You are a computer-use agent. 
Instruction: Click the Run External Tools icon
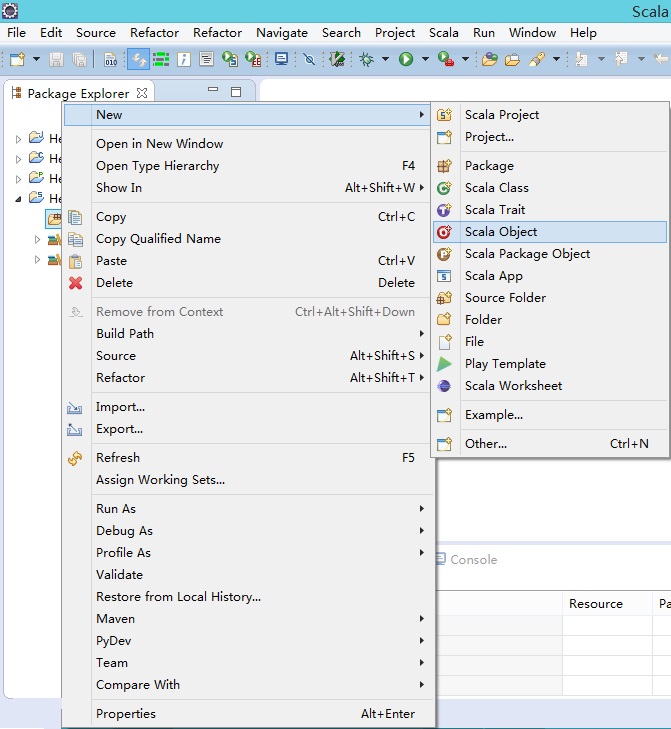coord(445,60)
